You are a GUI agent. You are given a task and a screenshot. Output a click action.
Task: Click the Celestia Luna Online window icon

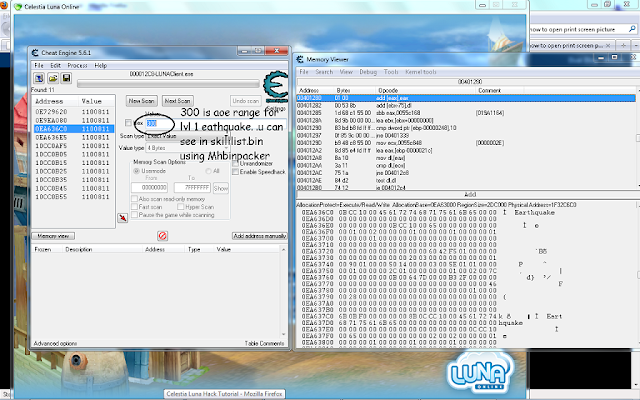19,7
